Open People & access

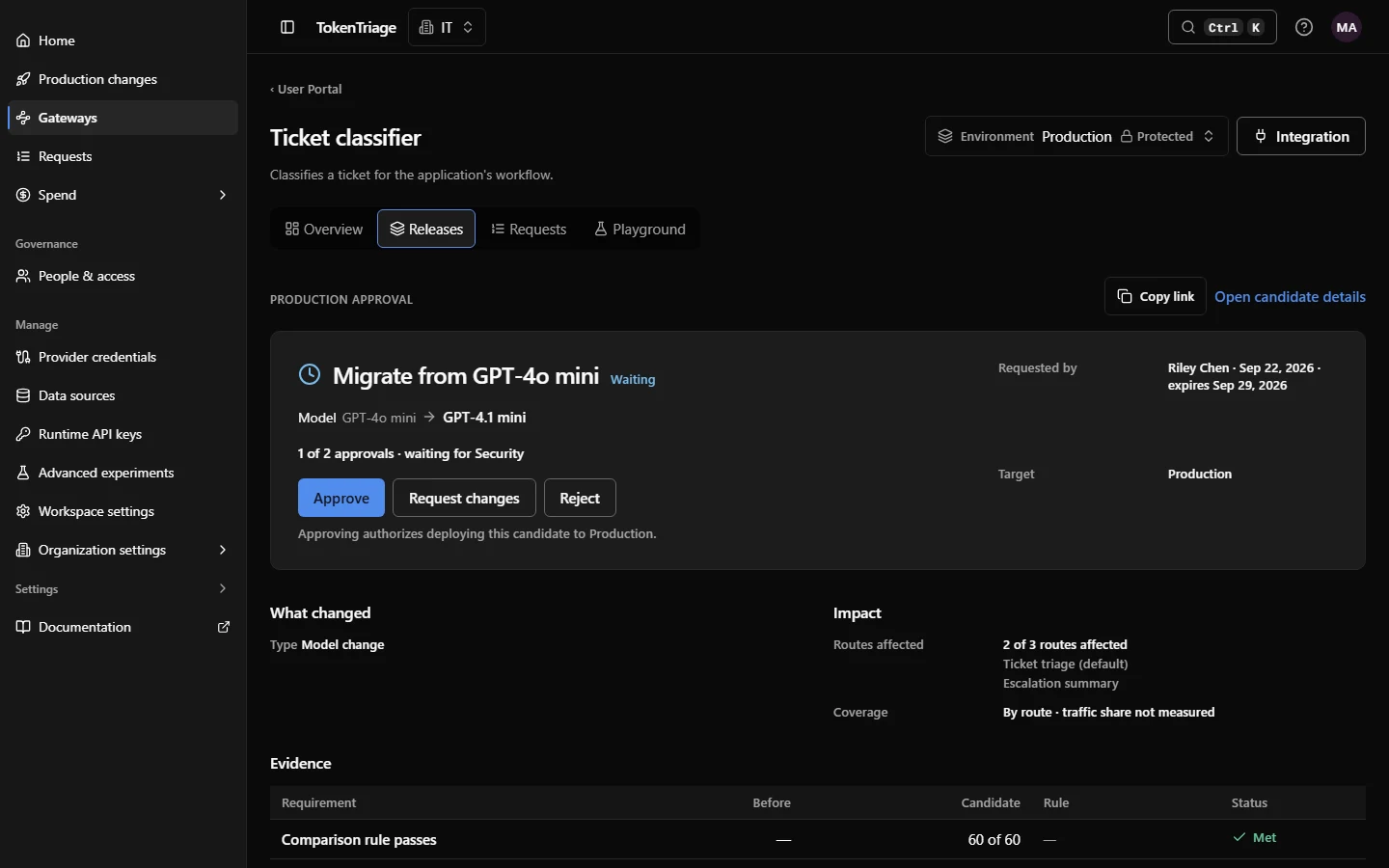click(x=123, y=276)
